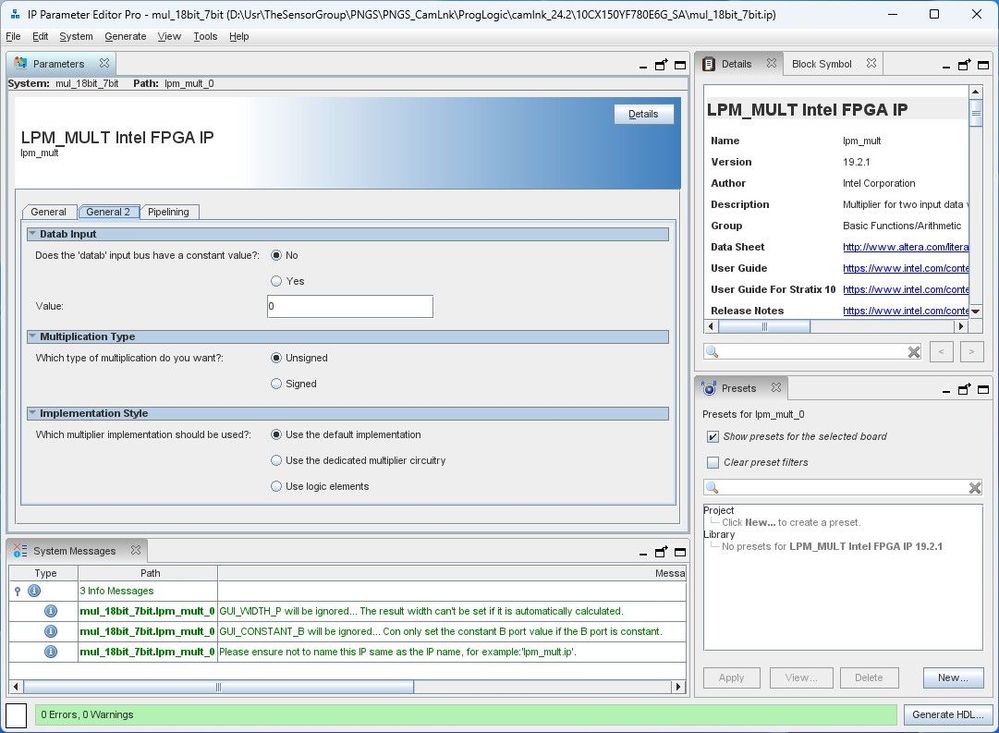Collapse the 3 Info Messages tree node

tap(17, 591)
